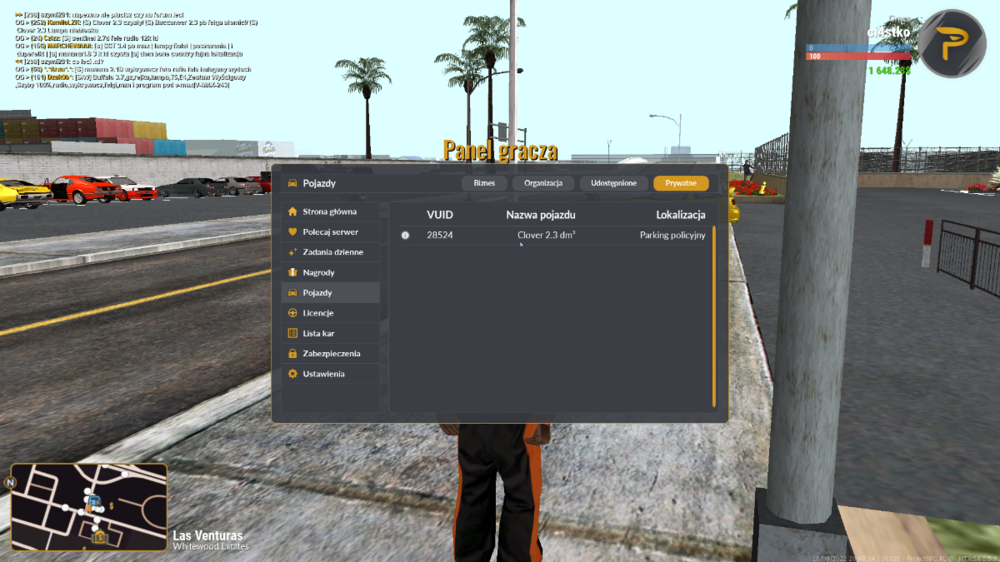
Task: Click the Lokalizacja column header
Action: pyautogui.click(x=680, y=215)
